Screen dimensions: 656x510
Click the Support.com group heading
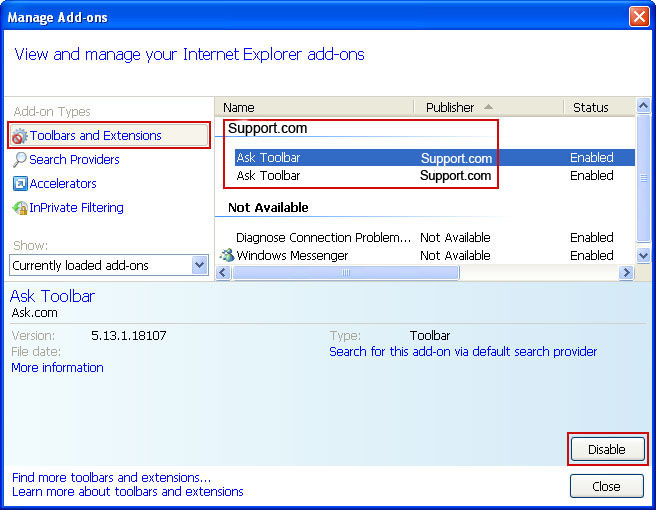(x=267, y=128)
